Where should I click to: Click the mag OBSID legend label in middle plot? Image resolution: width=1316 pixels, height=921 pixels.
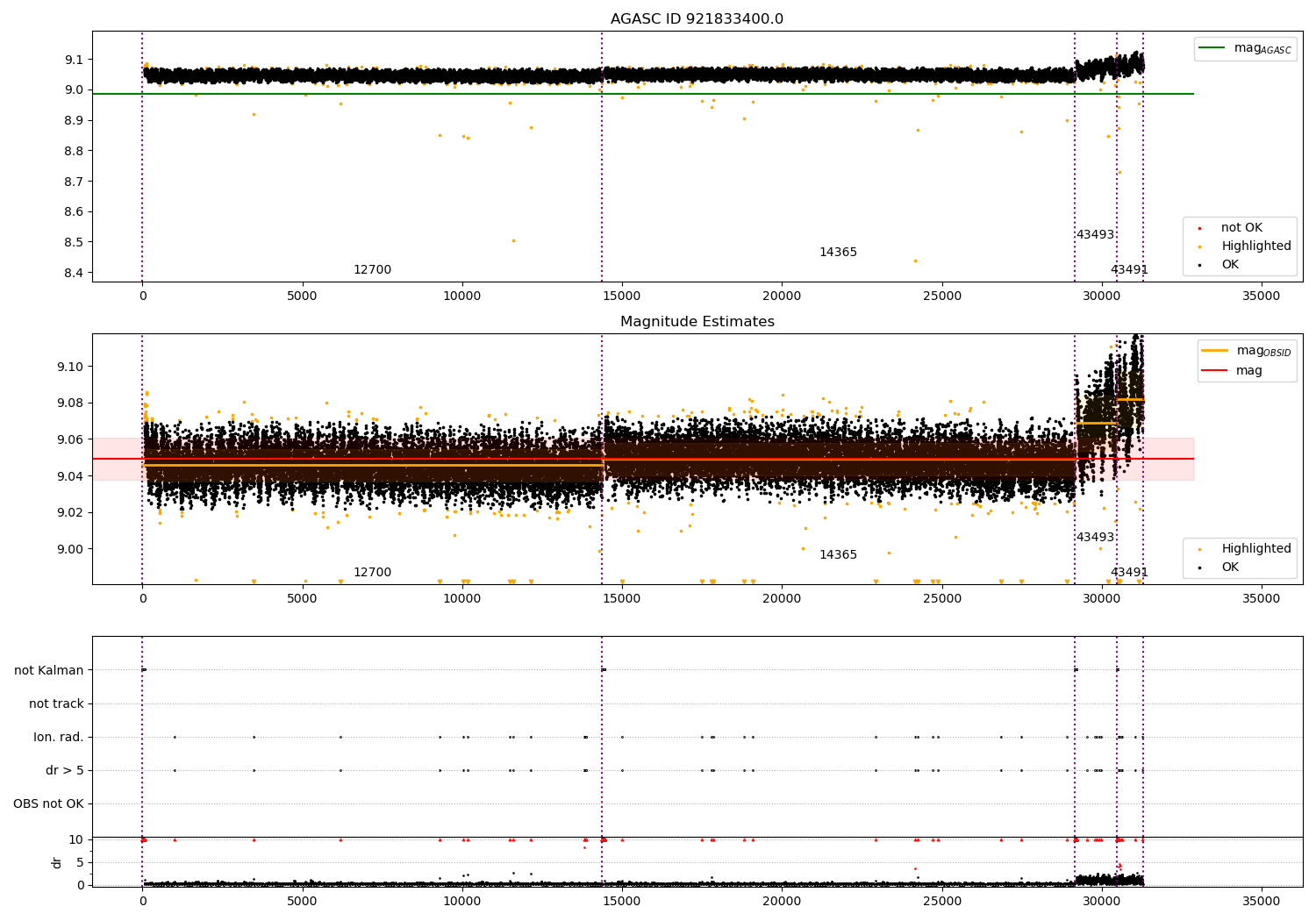coord(1263,351)
